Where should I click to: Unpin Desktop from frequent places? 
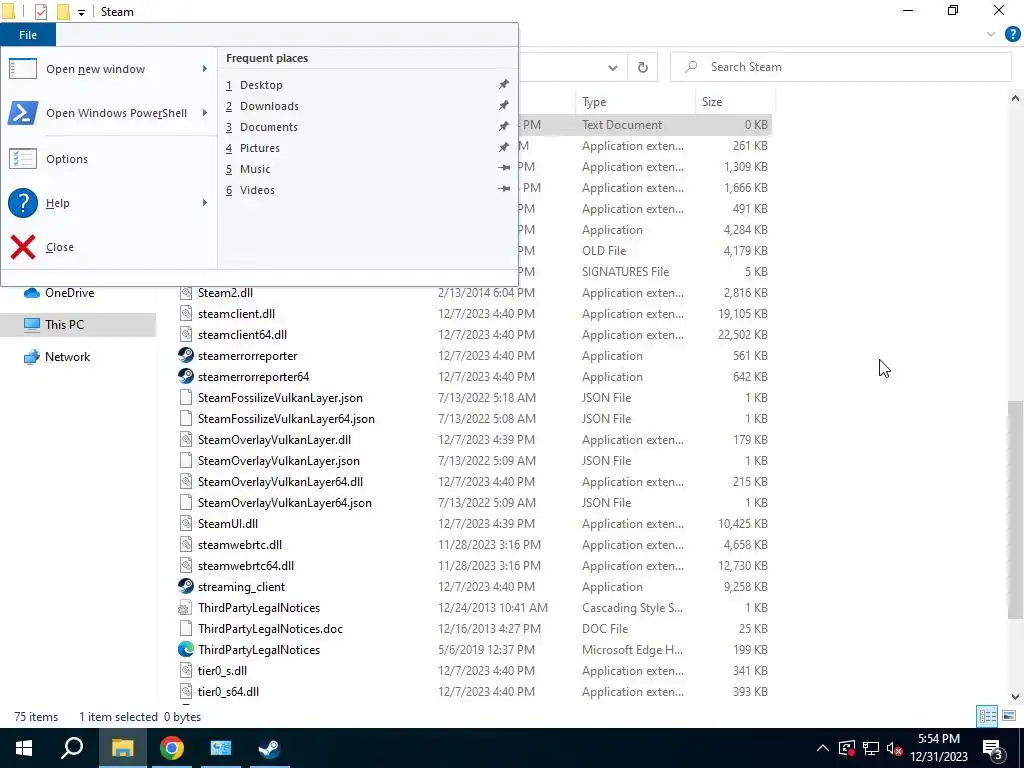click(x=504, y=85)
